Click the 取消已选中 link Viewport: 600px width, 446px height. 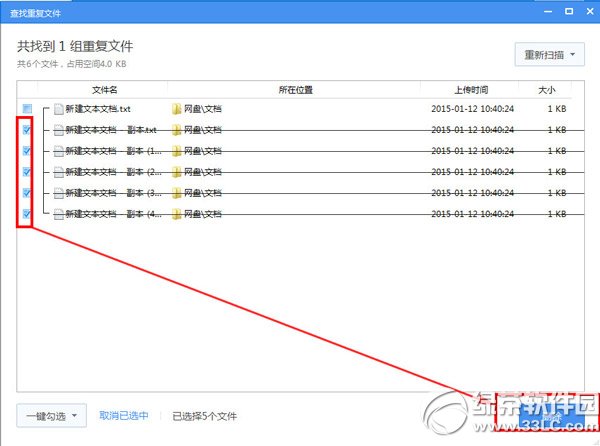pos(124,416)
